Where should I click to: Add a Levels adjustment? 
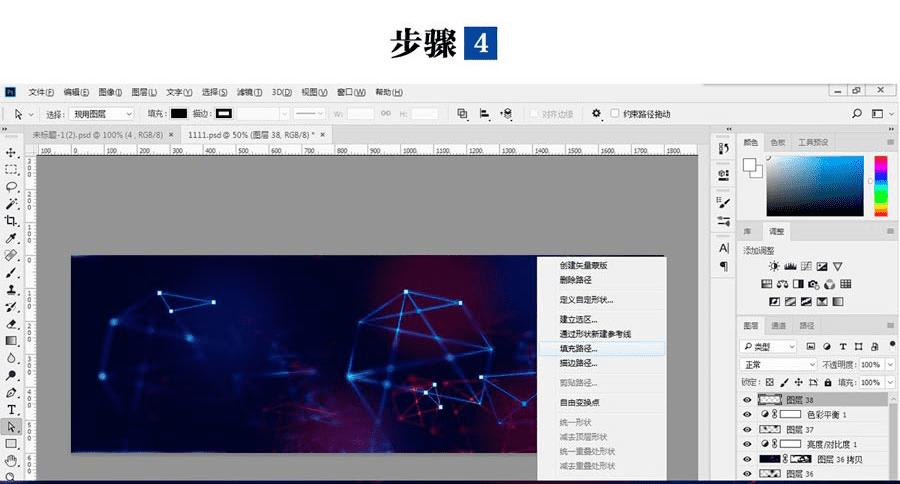790,266
